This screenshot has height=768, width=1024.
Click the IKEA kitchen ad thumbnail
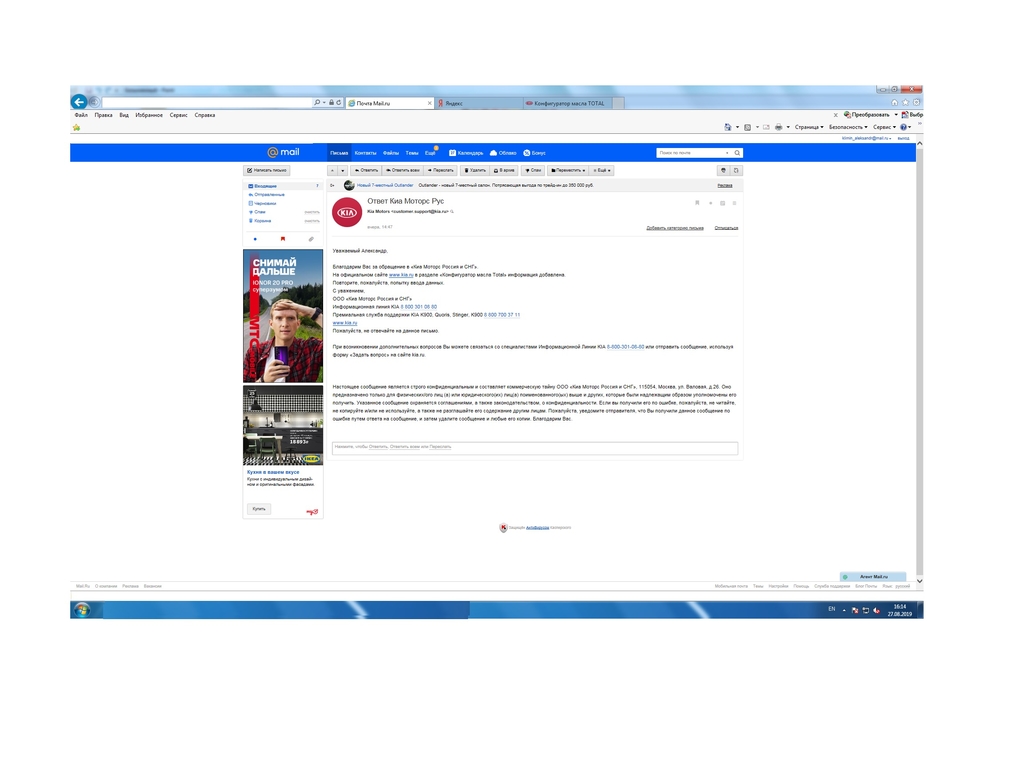click(x=283, y=425)
